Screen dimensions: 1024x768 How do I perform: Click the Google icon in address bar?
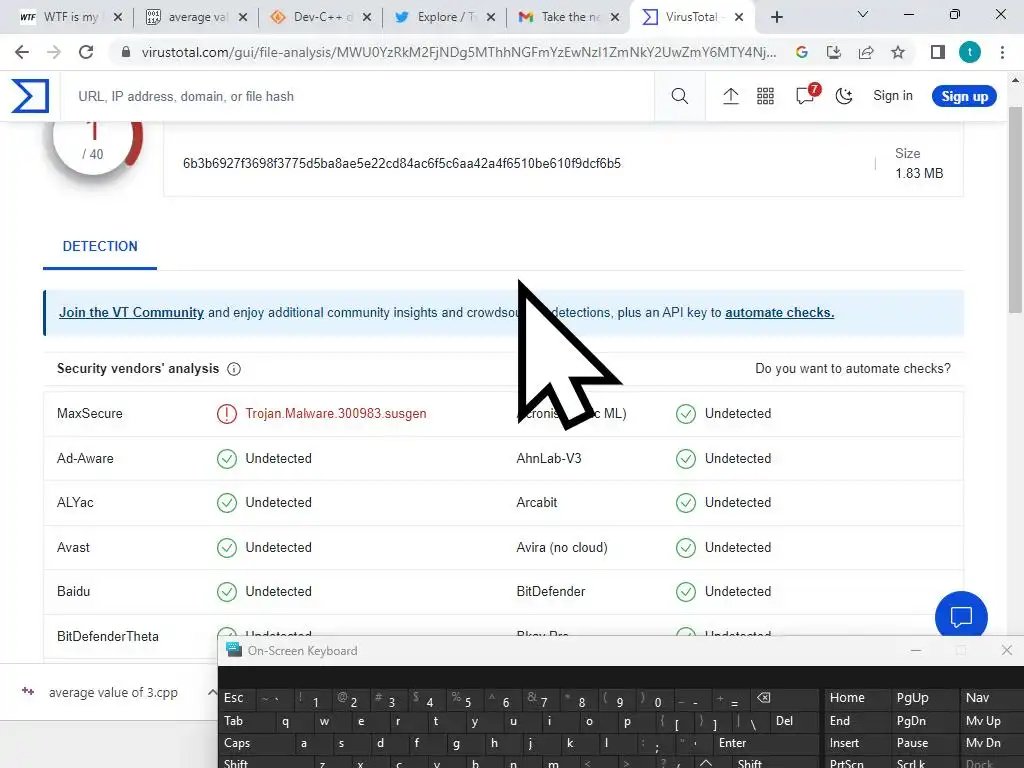tap(802, 52)
